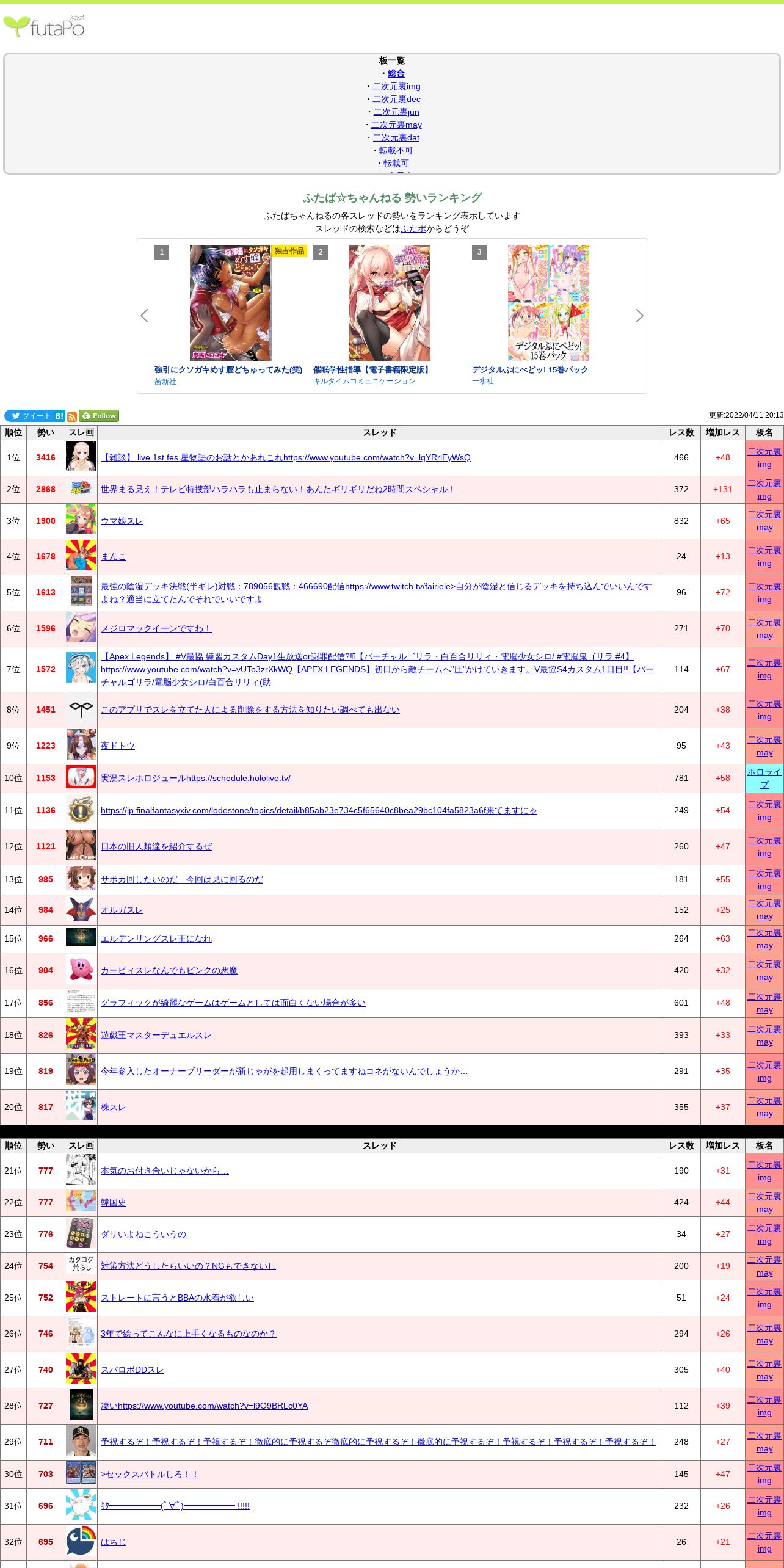Select 二次元裏jun in the board list
Image resolution: width=784 pixels, height=1568 pixels.
tap(396, 112)
